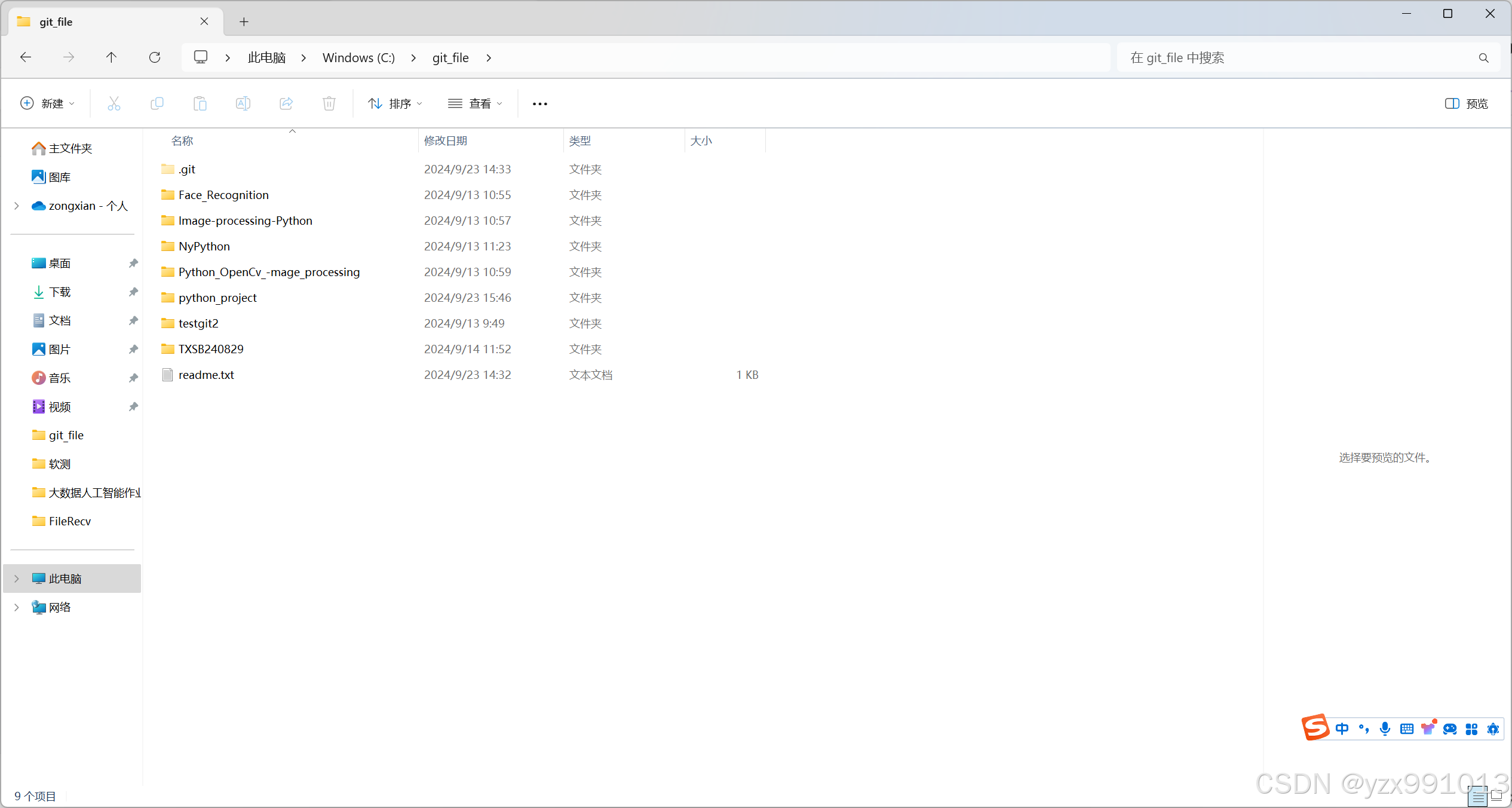Click the Paste clipboard icon
Viewport: 1512px width, 808px height.
coord(200,103)
